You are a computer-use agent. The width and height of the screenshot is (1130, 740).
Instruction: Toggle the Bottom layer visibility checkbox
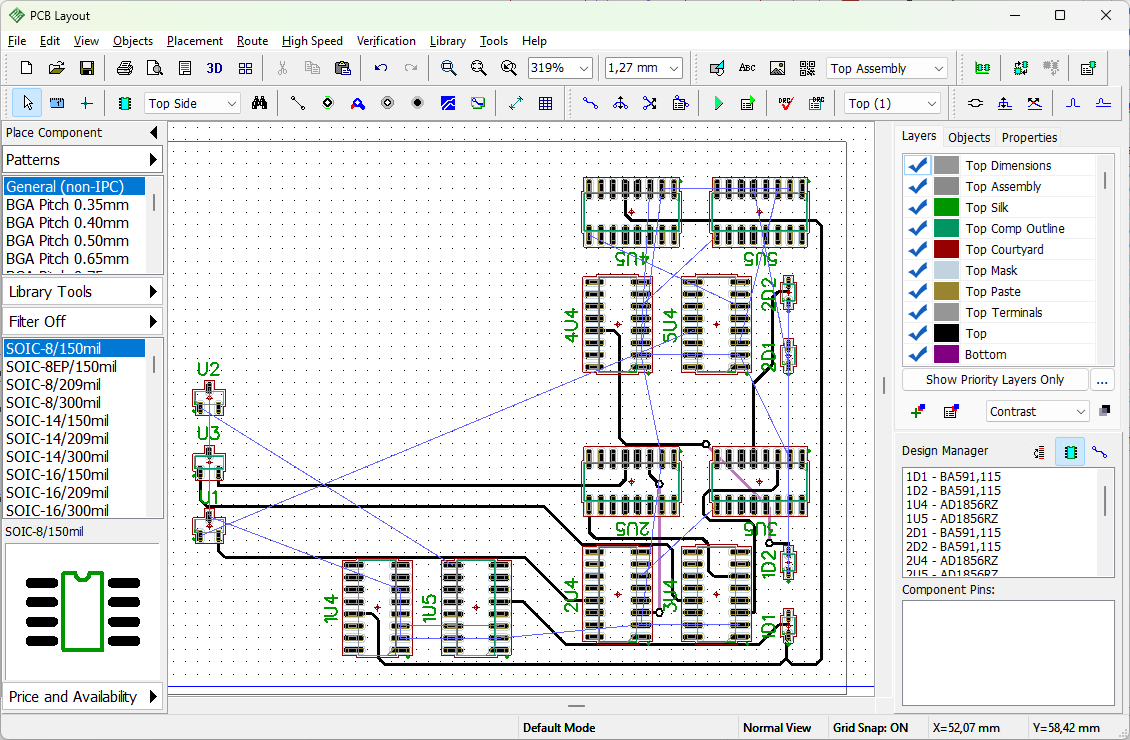[x=917, y=355]
